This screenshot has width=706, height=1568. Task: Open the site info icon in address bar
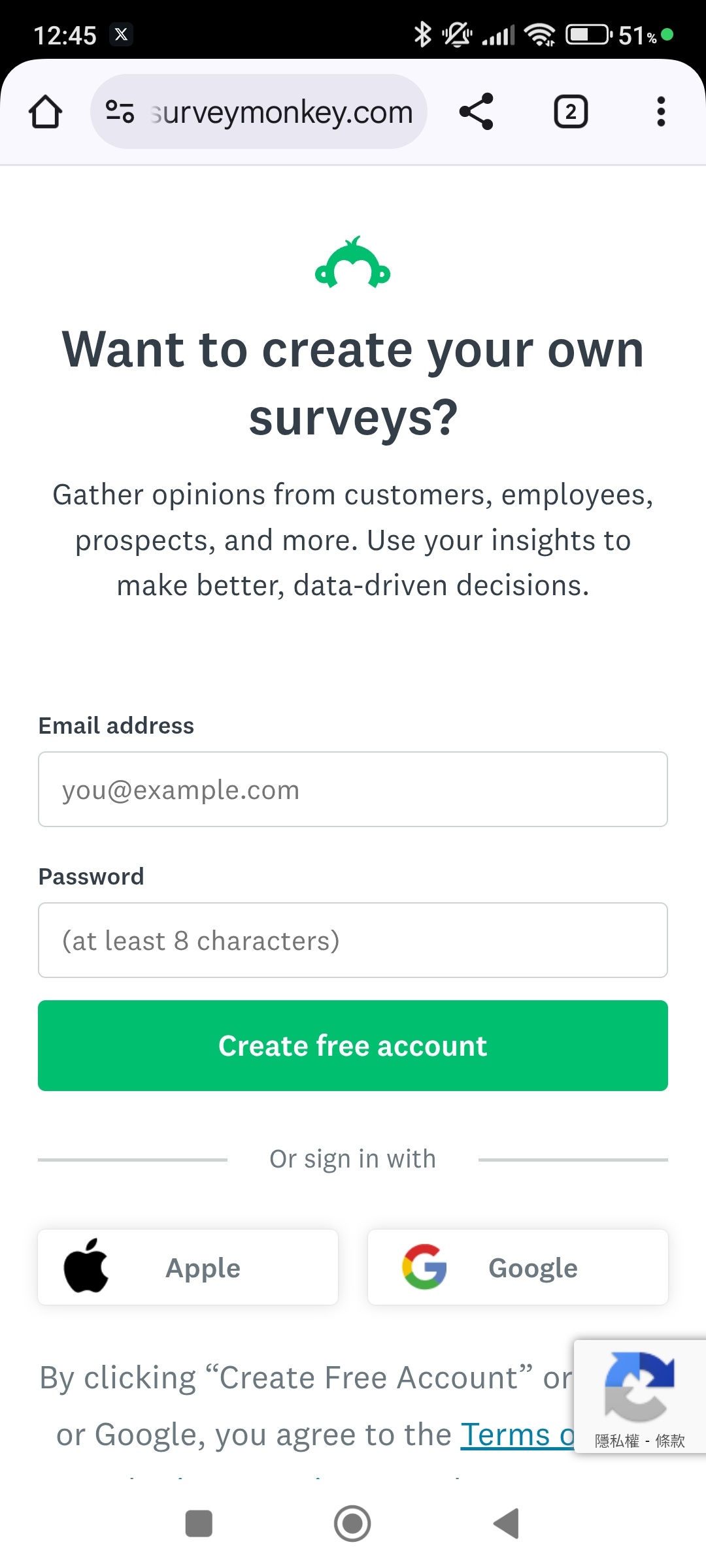tap(120, 112)
